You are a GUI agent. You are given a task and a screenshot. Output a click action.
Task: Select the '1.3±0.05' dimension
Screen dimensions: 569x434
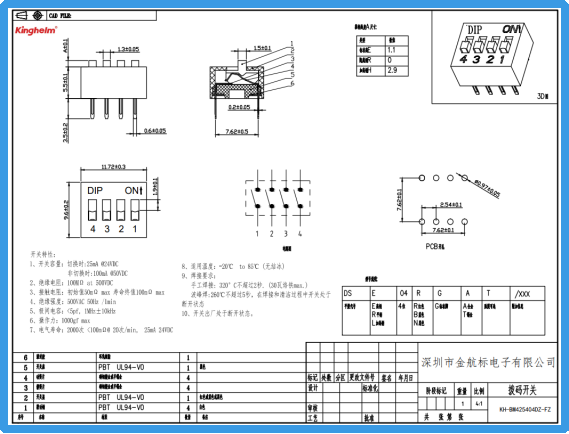128,49
